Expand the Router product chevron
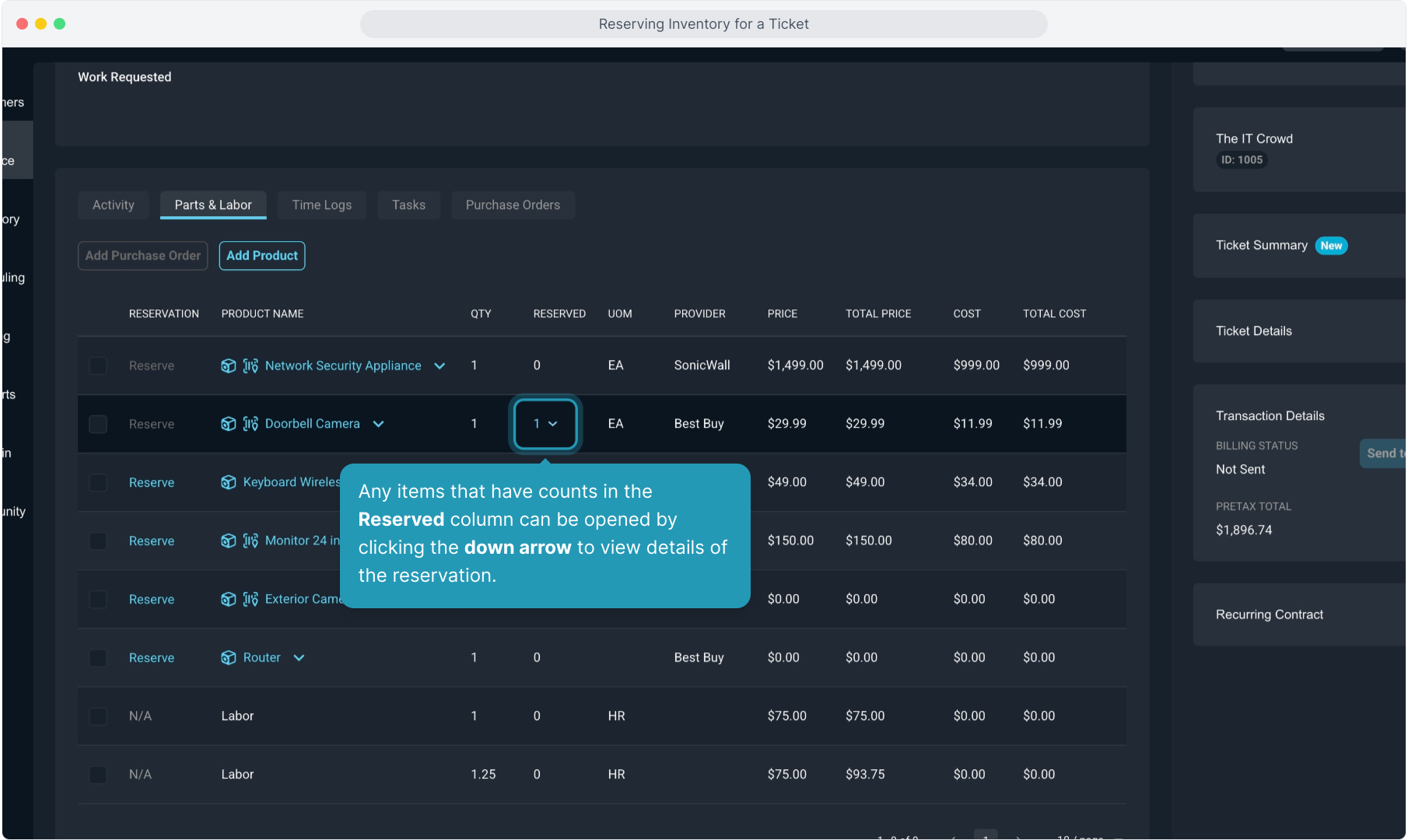 (x=299, y=658)
